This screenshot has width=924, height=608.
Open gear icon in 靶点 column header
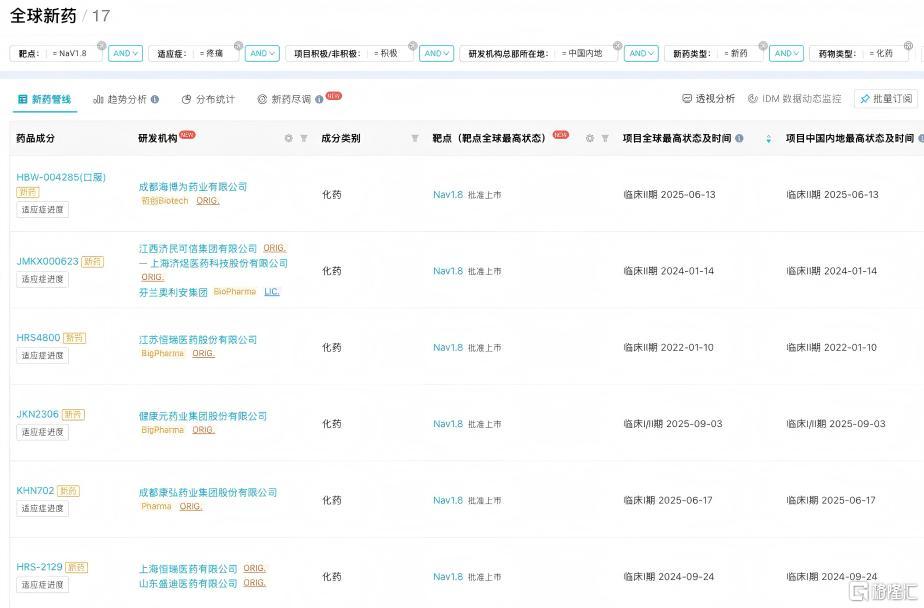pyautogui.click(x=590, y=139)
